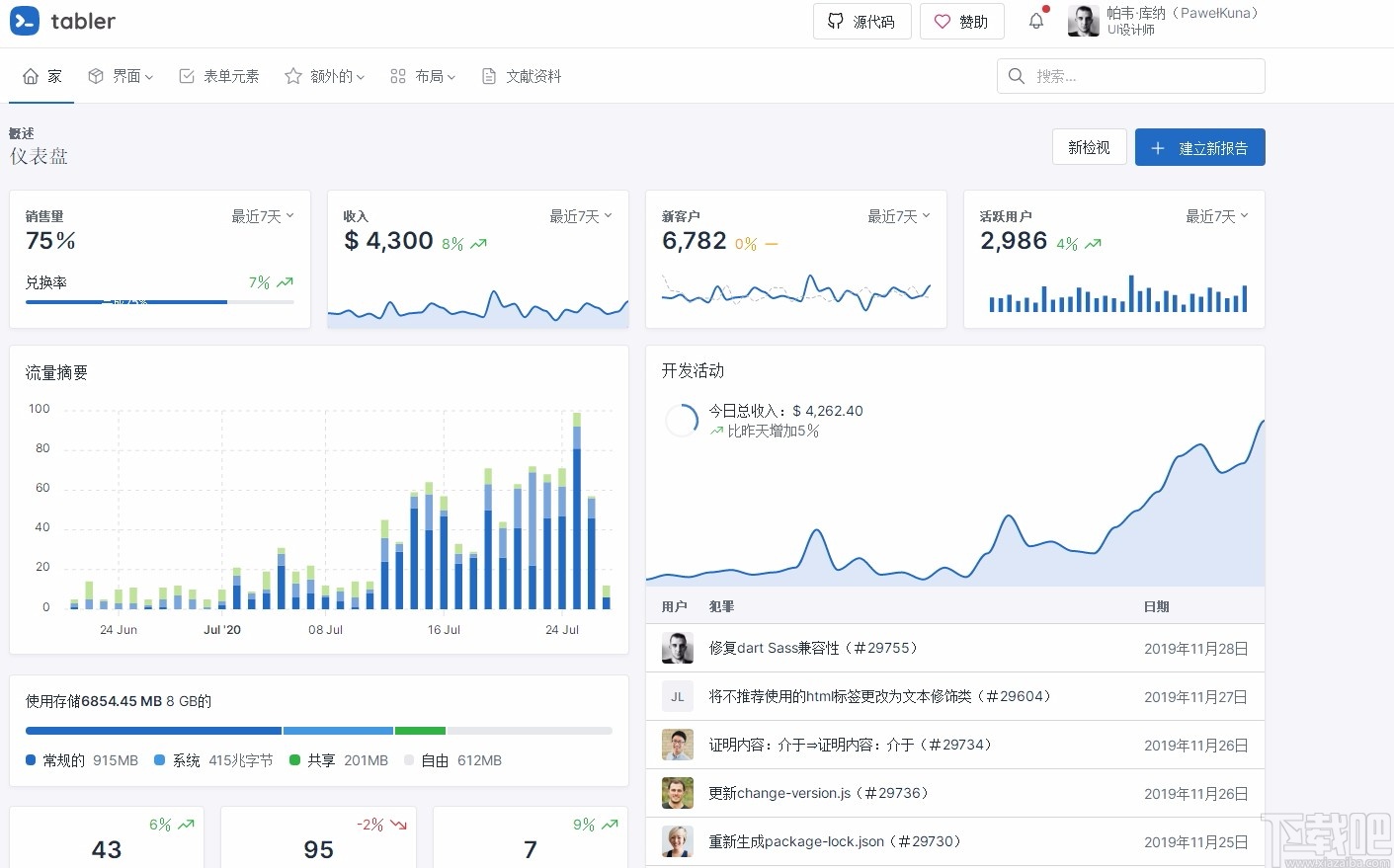This screenshot has width=1394, height=868.
Task: Open the 最近7天 dropdown for 销售量
Action: (262, 215)
